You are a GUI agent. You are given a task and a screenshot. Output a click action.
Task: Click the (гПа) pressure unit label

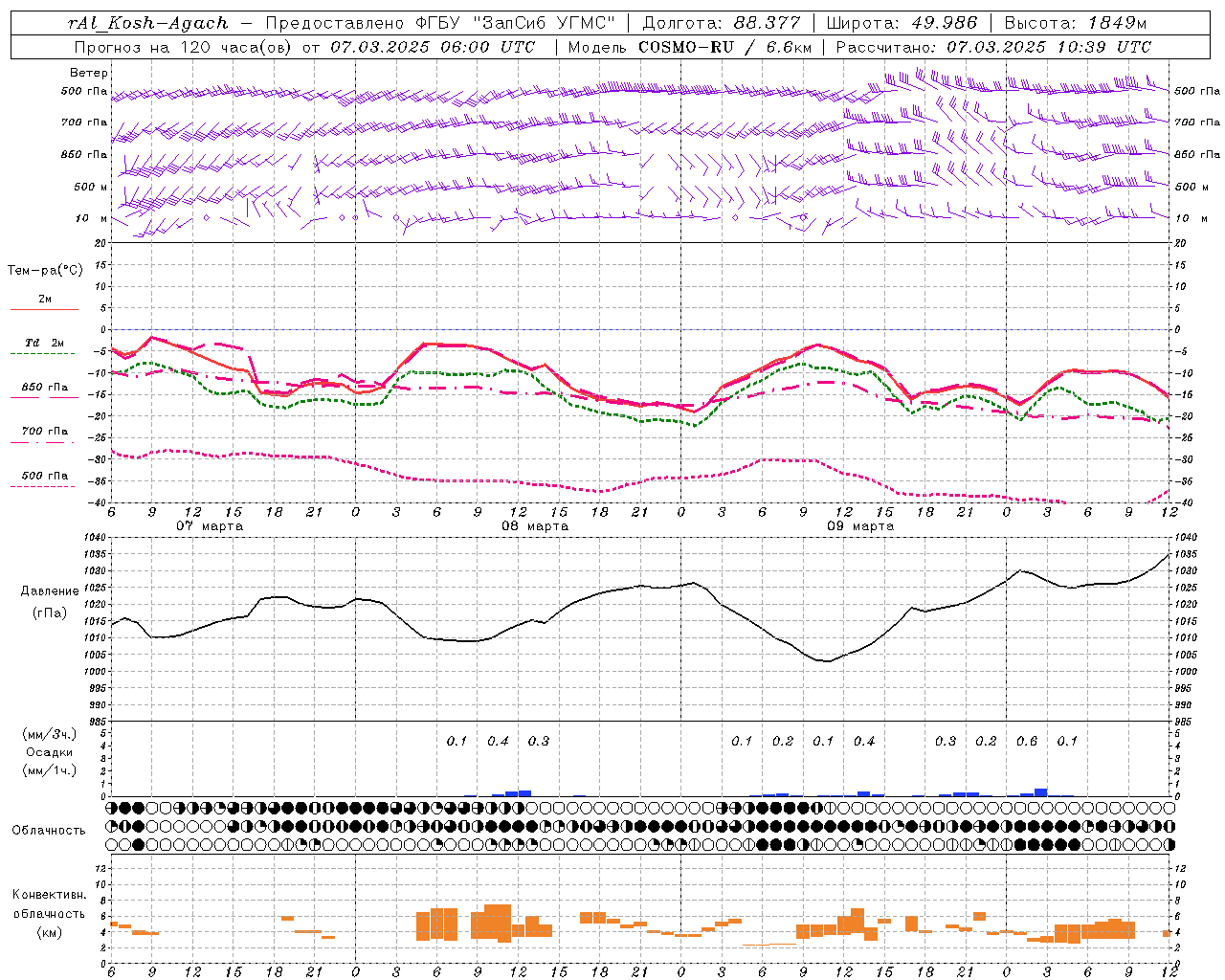50,612
